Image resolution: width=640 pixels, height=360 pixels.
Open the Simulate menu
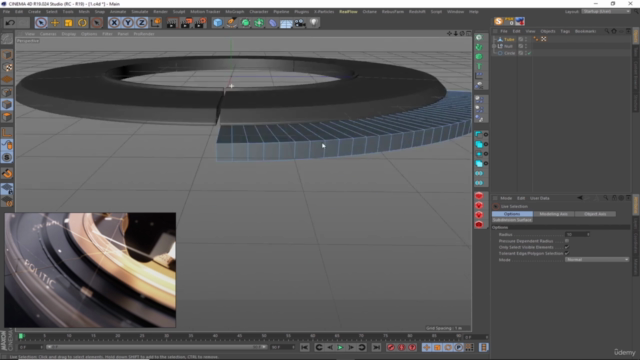point(140,12)
